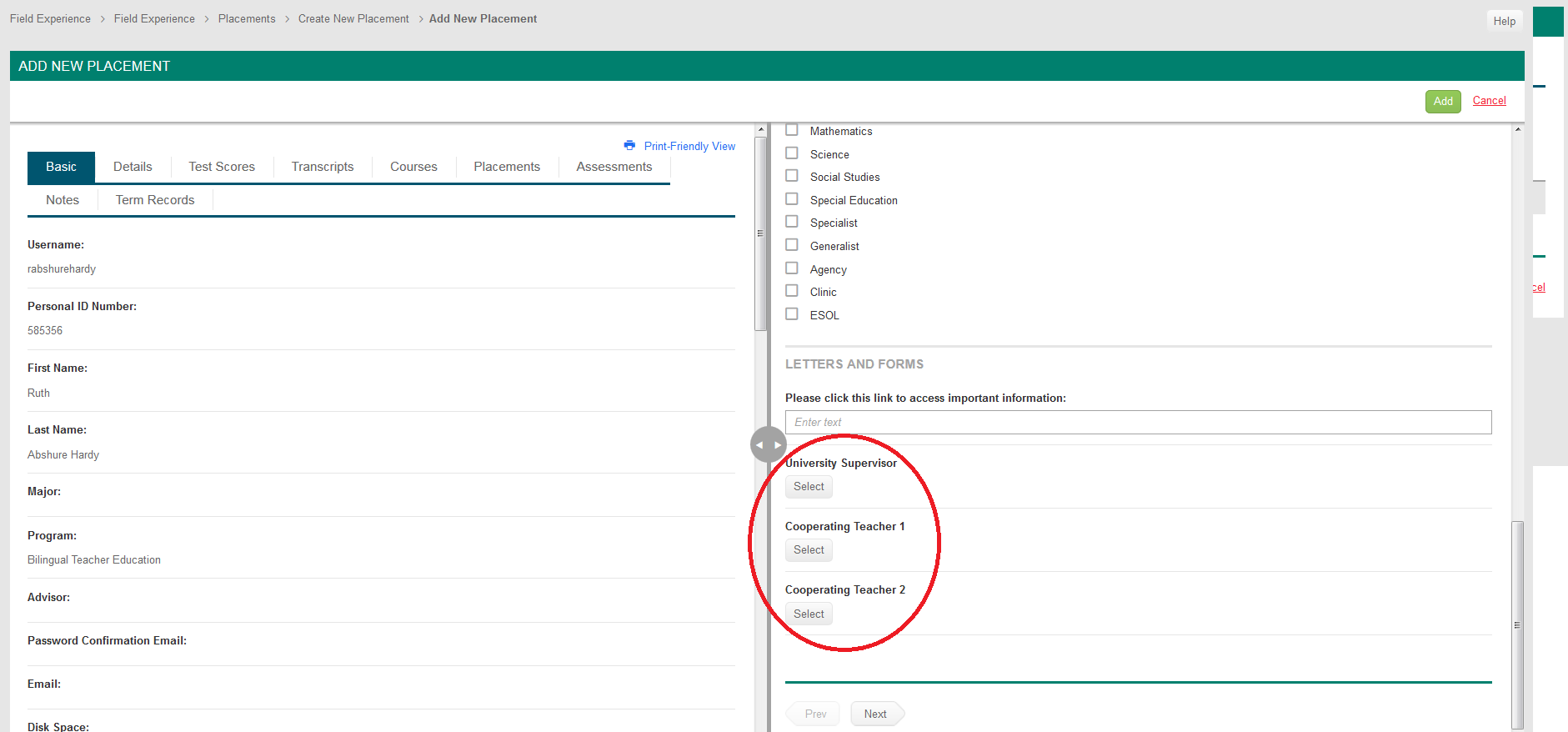Screen dimensions: 1568x732
Task: Check the Science checkbox
Action: [x=792, y=153]
